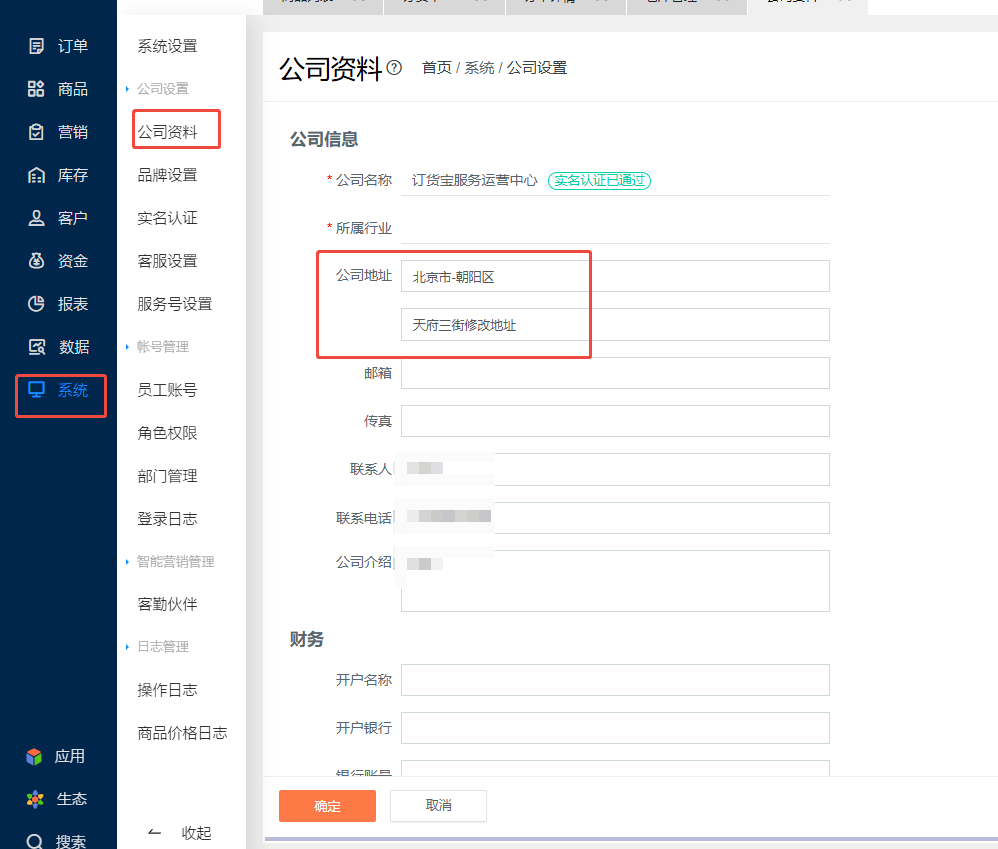Select the 数据 data analysis icon
This screenshot has height=849, width=998.
coord(37,347)
